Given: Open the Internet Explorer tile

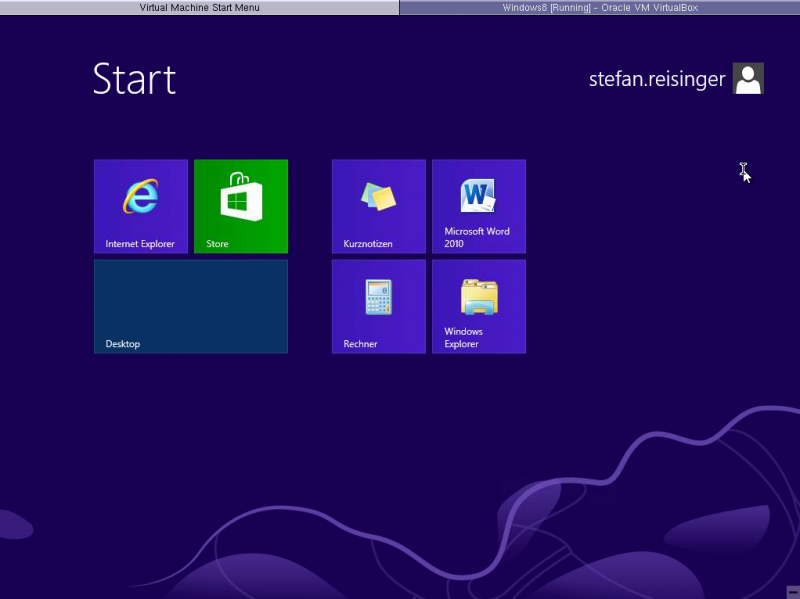Looking at the screenshot, I should click(141, 206).
